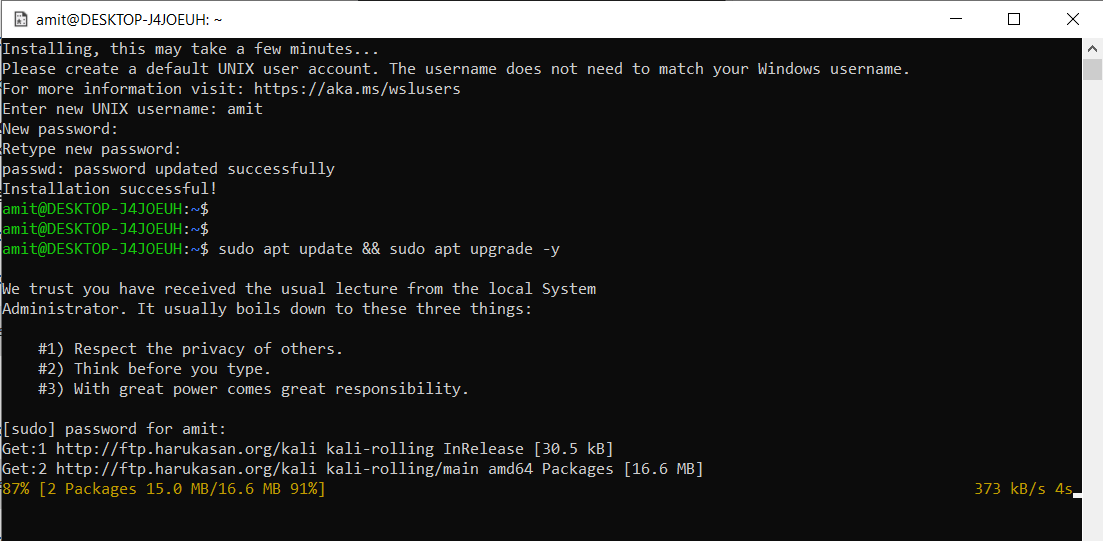
Task: Close the amit@DESKTOP-J4JOEUH terminal window
Action: [x=1073, y=20]
